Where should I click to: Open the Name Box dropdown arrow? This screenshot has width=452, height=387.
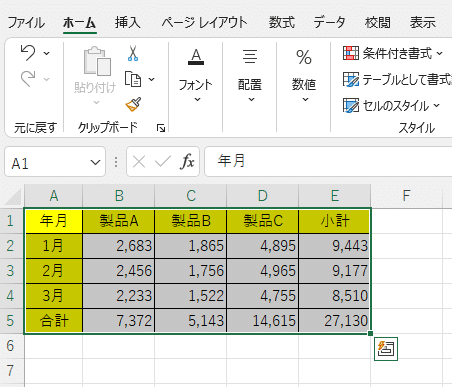pyautogui.click(x=95, y=162)
